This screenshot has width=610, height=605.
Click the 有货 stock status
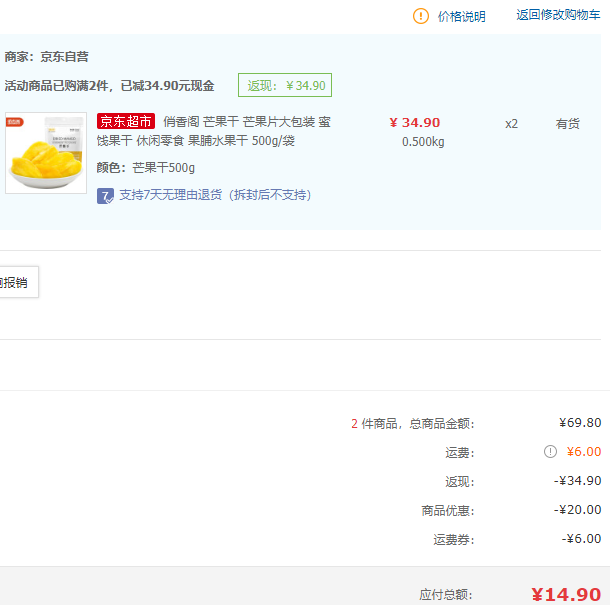[x=568, y=124]
